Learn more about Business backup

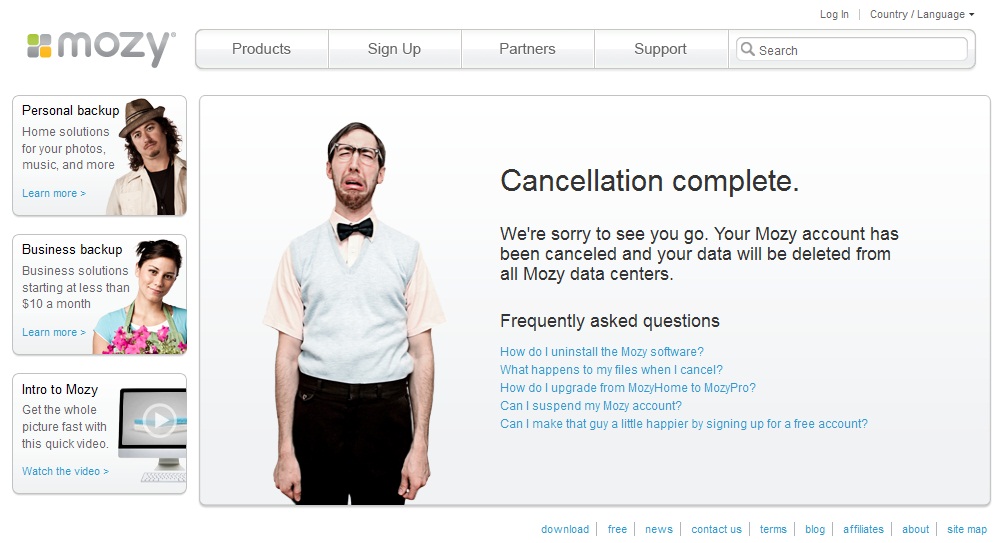point(54,332)
